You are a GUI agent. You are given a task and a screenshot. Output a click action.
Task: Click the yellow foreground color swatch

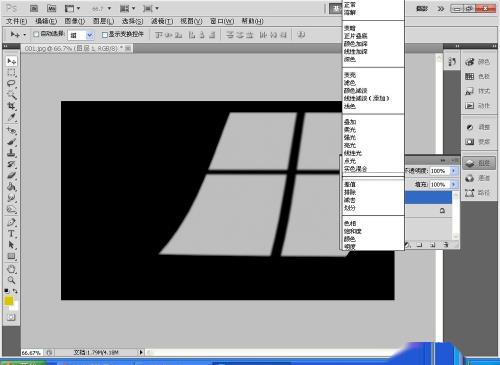[8, 301]
